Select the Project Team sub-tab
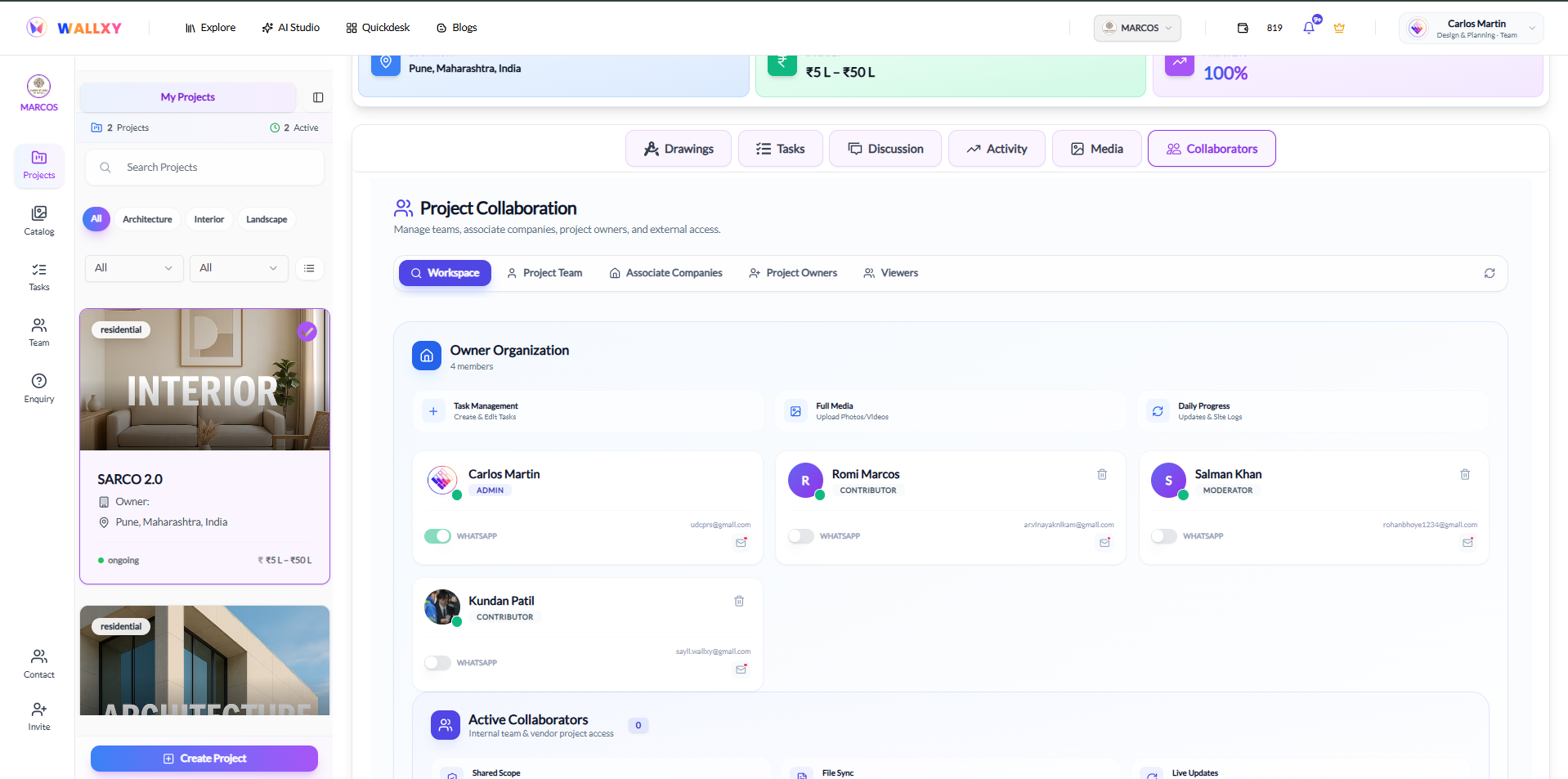Screen dimensions: 1568x779 pyautogui.click(x=544, y=273)
